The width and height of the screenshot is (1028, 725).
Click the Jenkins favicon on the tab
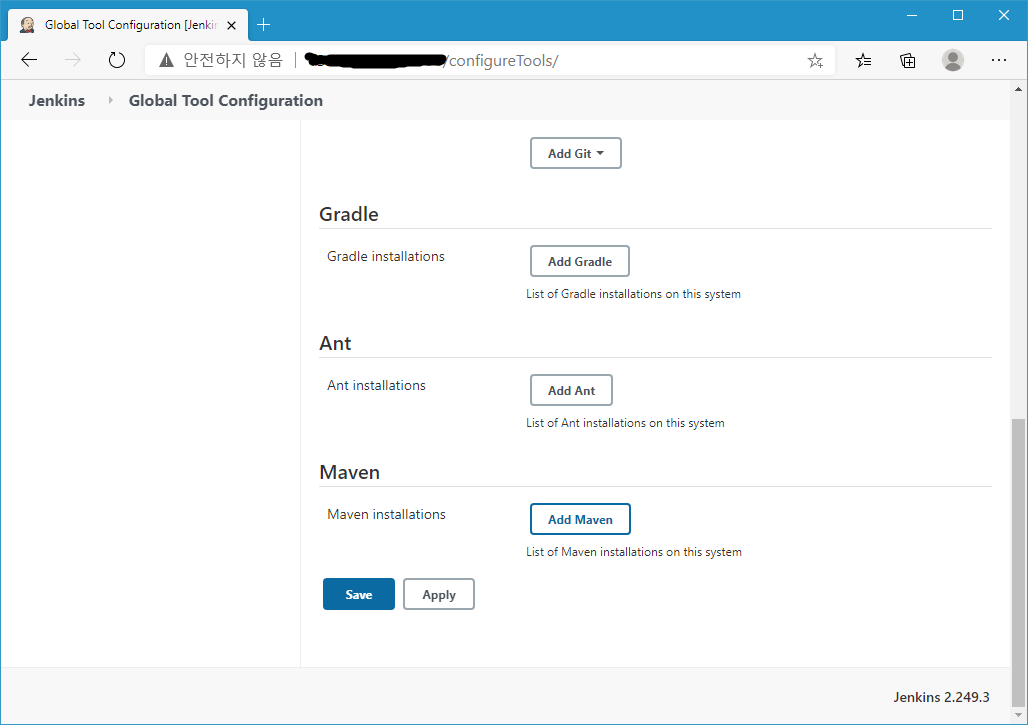point(27,25)
